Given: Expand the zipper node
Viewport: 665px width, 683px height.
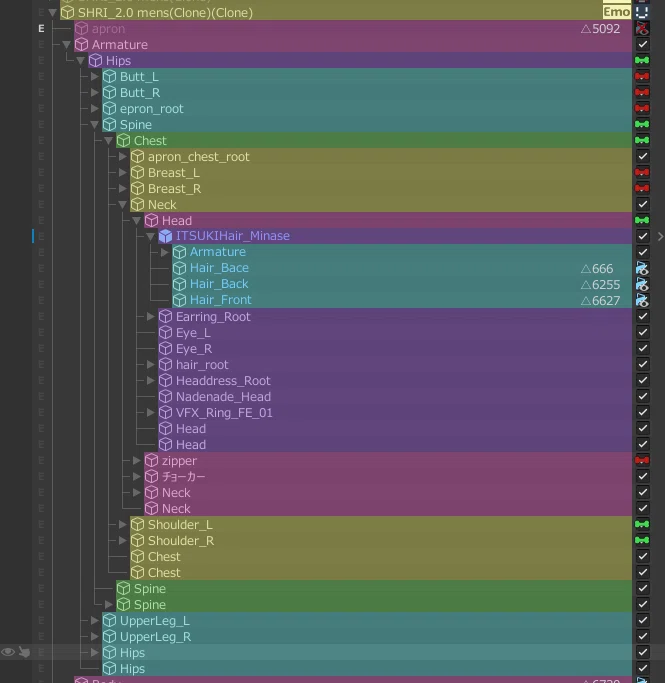Looking at the screenshot, I should click(136, 460).
